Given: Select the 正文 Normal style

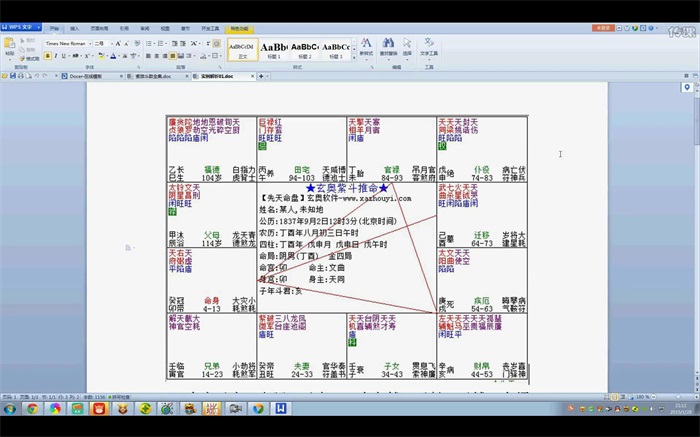Looking at the screenshot, I should pyautogui.click(x=242, y=49).
